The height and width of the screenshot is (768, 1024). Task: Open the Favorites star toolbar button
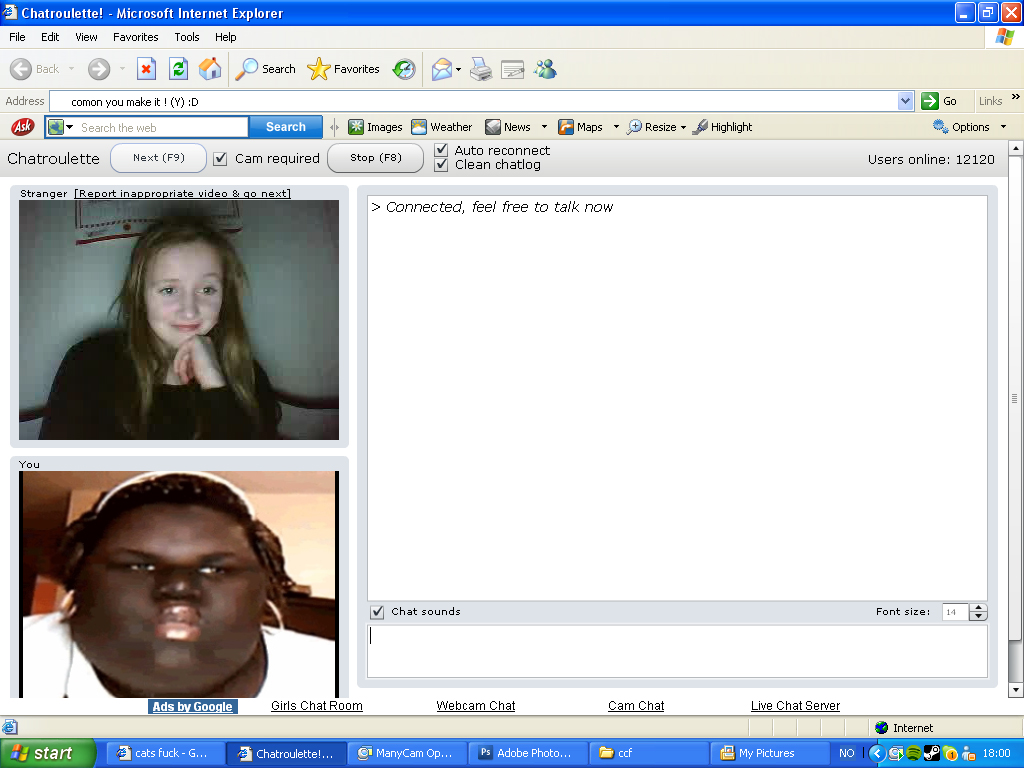pyautogui.click(x=344, y=69)
